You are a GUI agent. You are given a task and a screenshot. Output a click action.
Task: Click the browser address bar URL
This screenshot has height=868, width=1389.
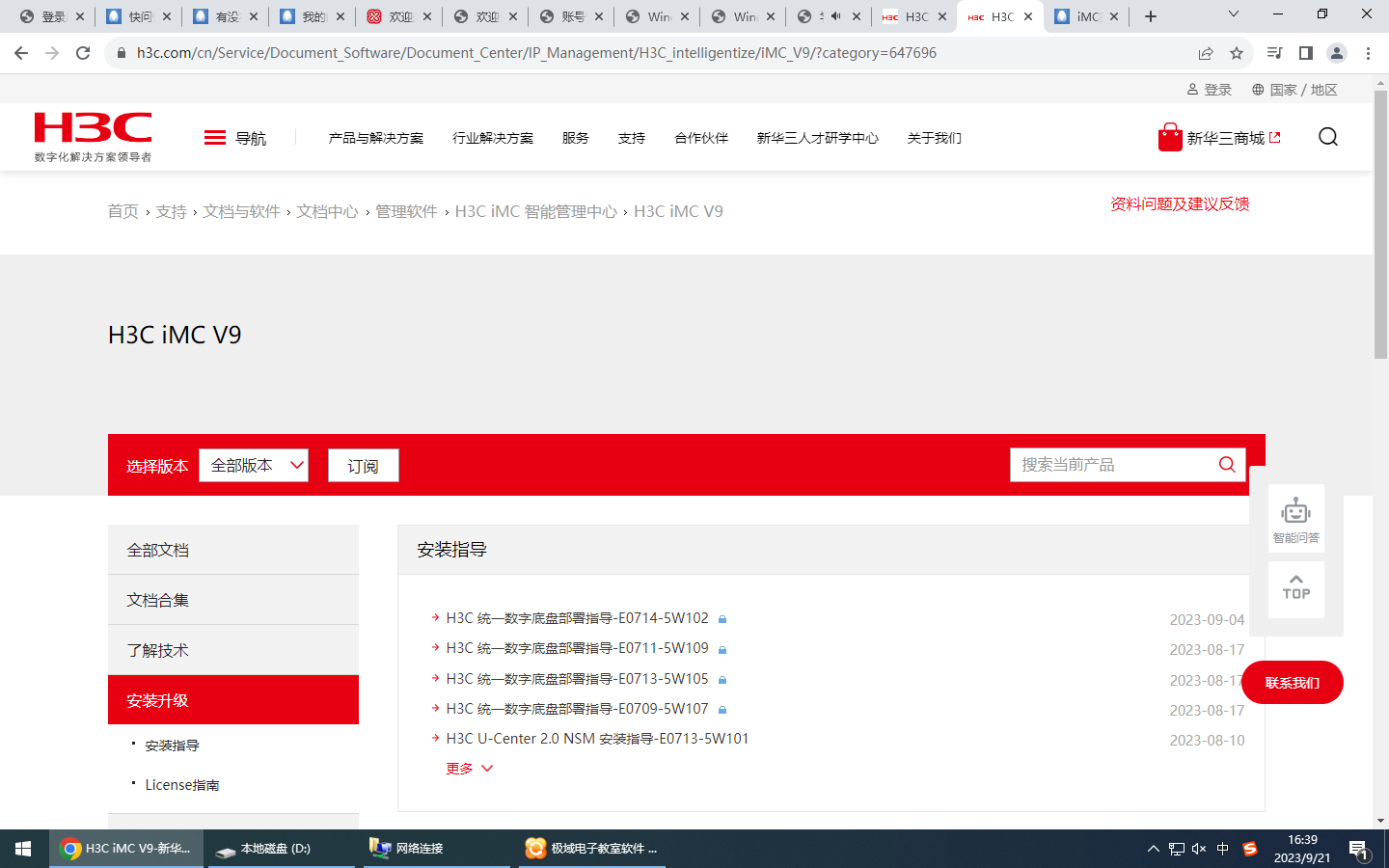[536, 53]
